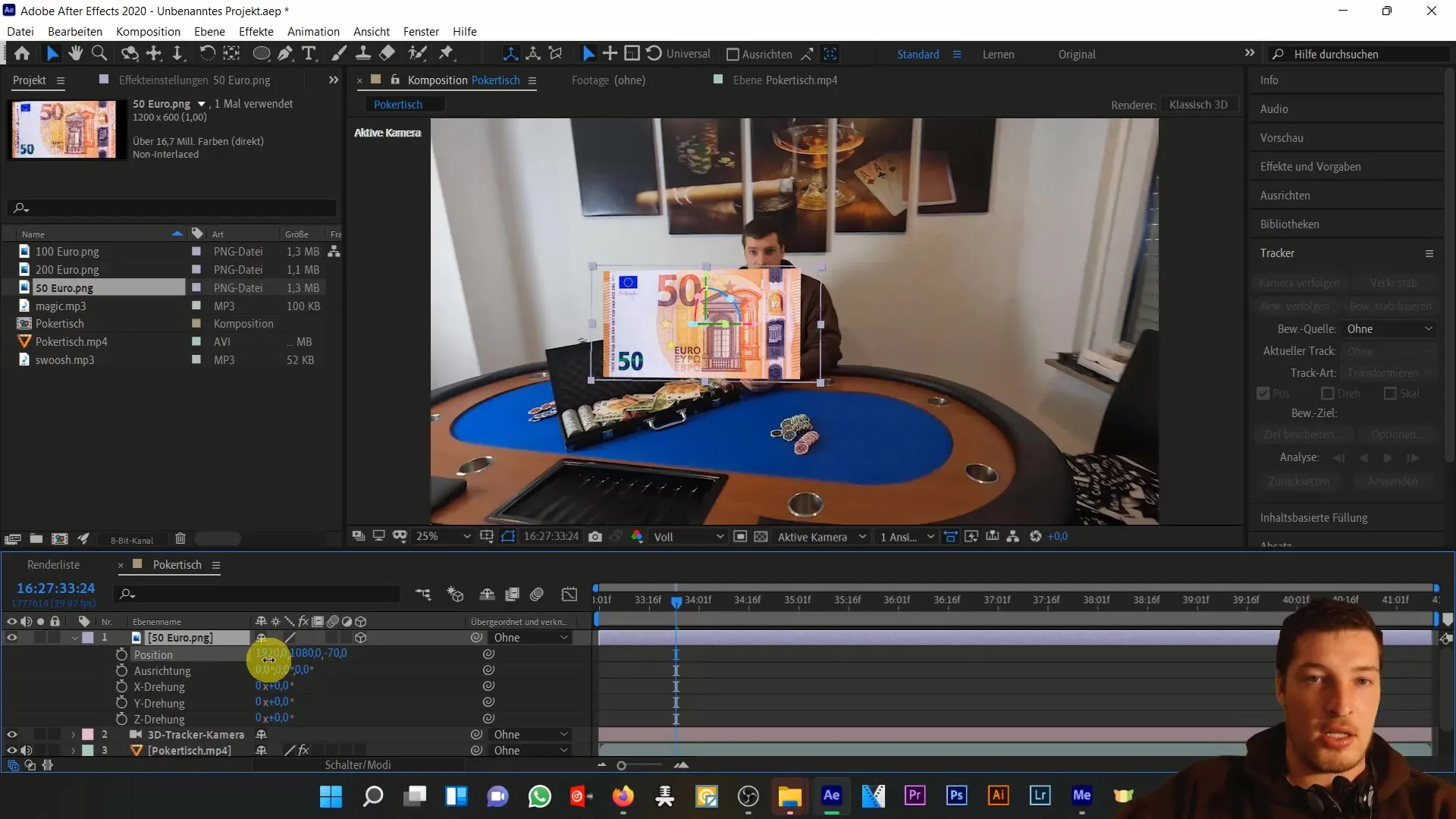Open the Animation menu
Viewport: 1456px width, 819px height.
[x=313, y=31]
